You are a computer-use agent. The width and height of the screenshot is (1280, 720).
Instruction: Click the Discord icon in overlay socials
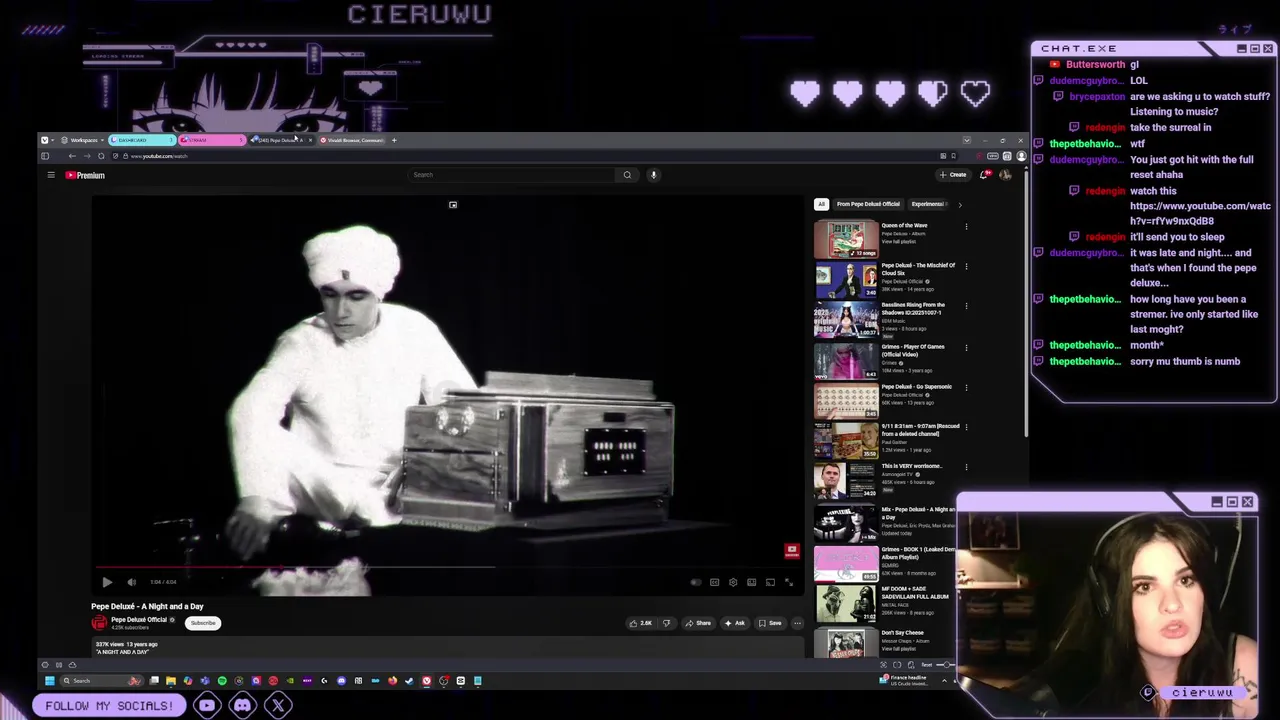[242, 706]
